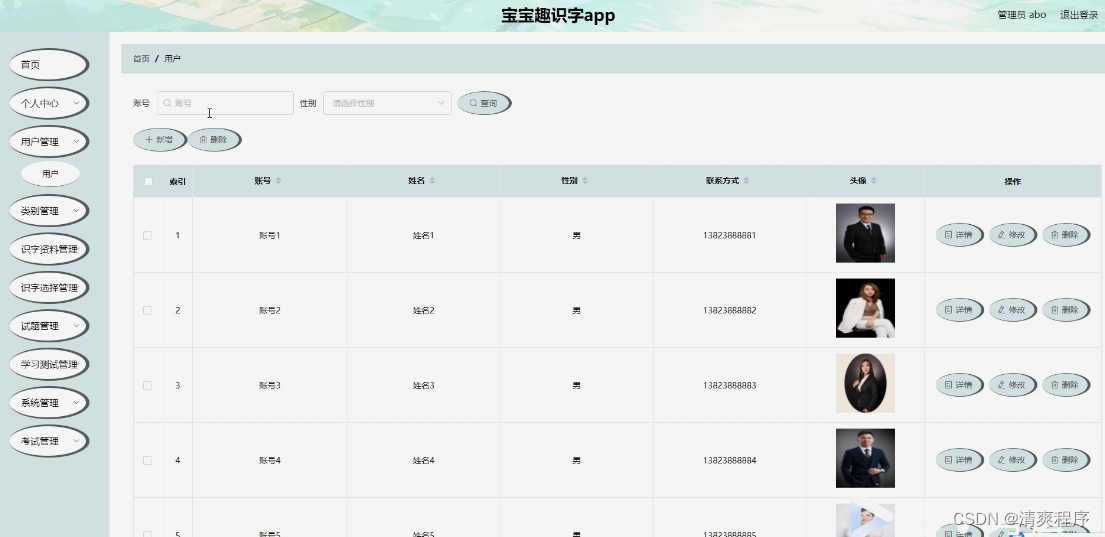The image size is (1105, 537).
Task: Click the 姓名1 table cell
Action: (x=424, y=235)
